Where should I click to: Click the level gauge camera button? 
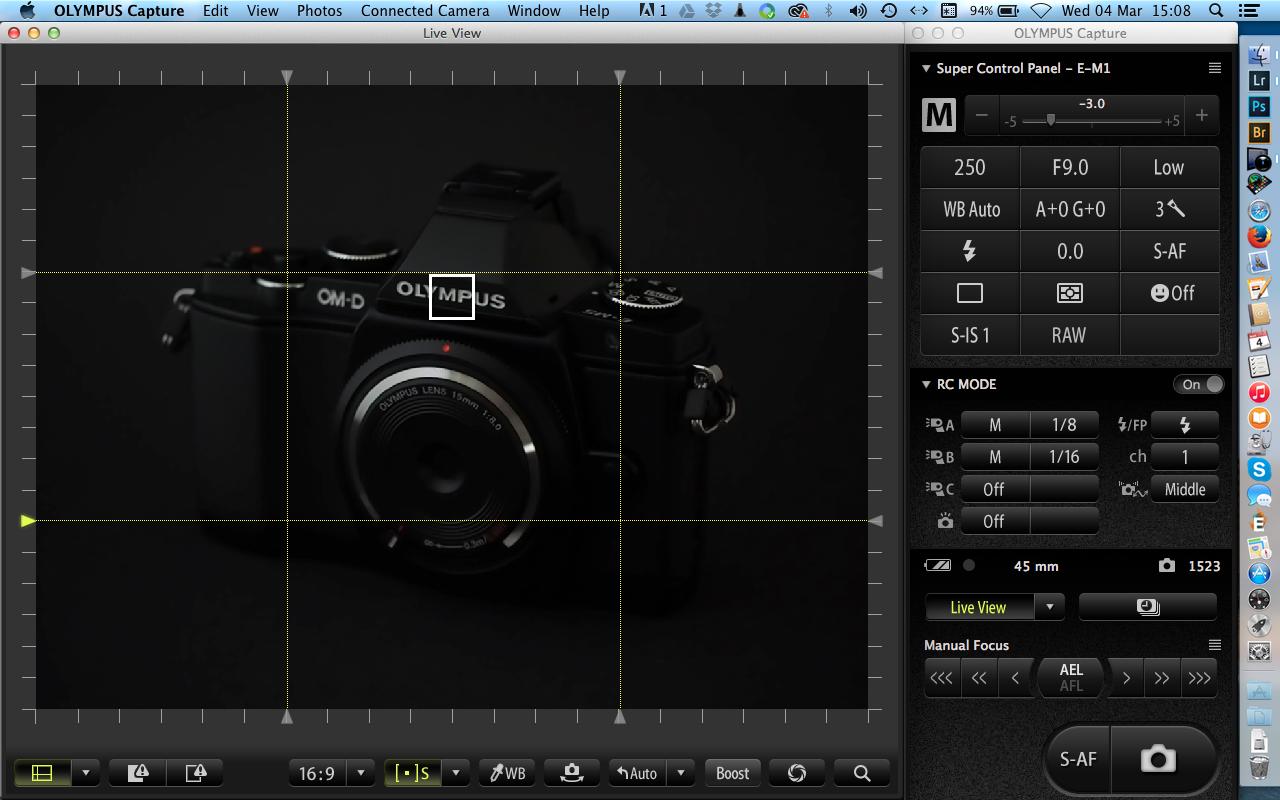(572, 773)
